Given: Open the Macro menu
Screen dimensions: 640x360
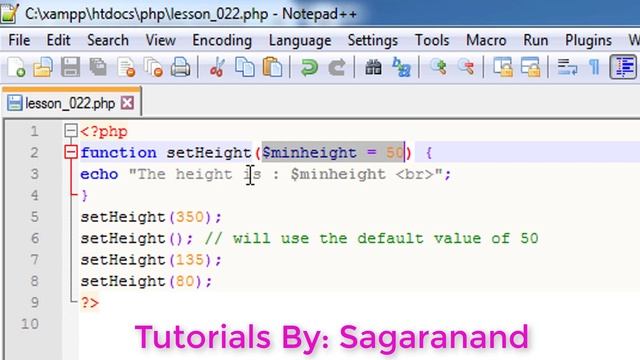Looking at the screenshot, I should 486,40.
